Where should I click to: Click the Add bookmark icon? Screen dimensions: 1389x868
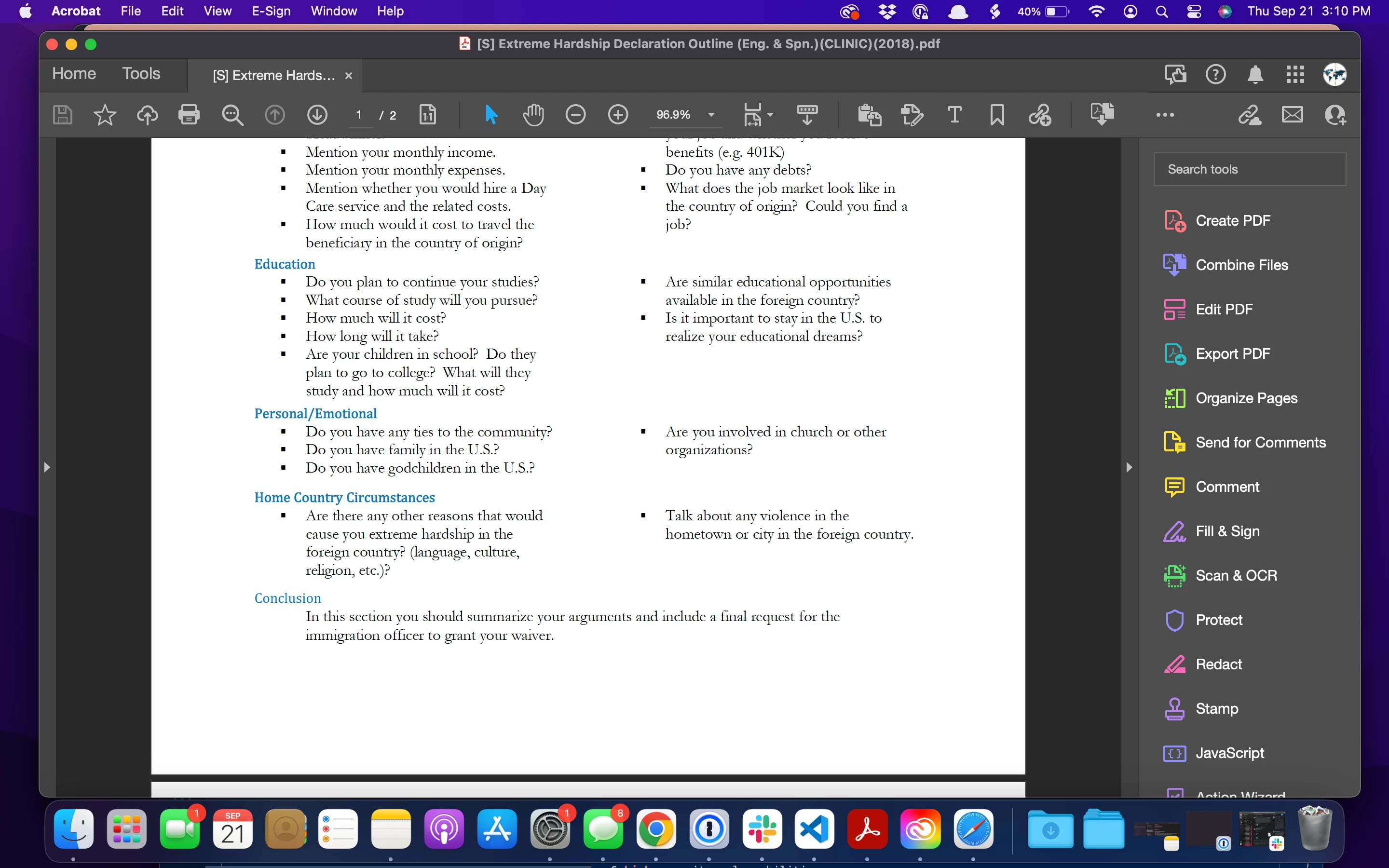(x=997, y=115)
